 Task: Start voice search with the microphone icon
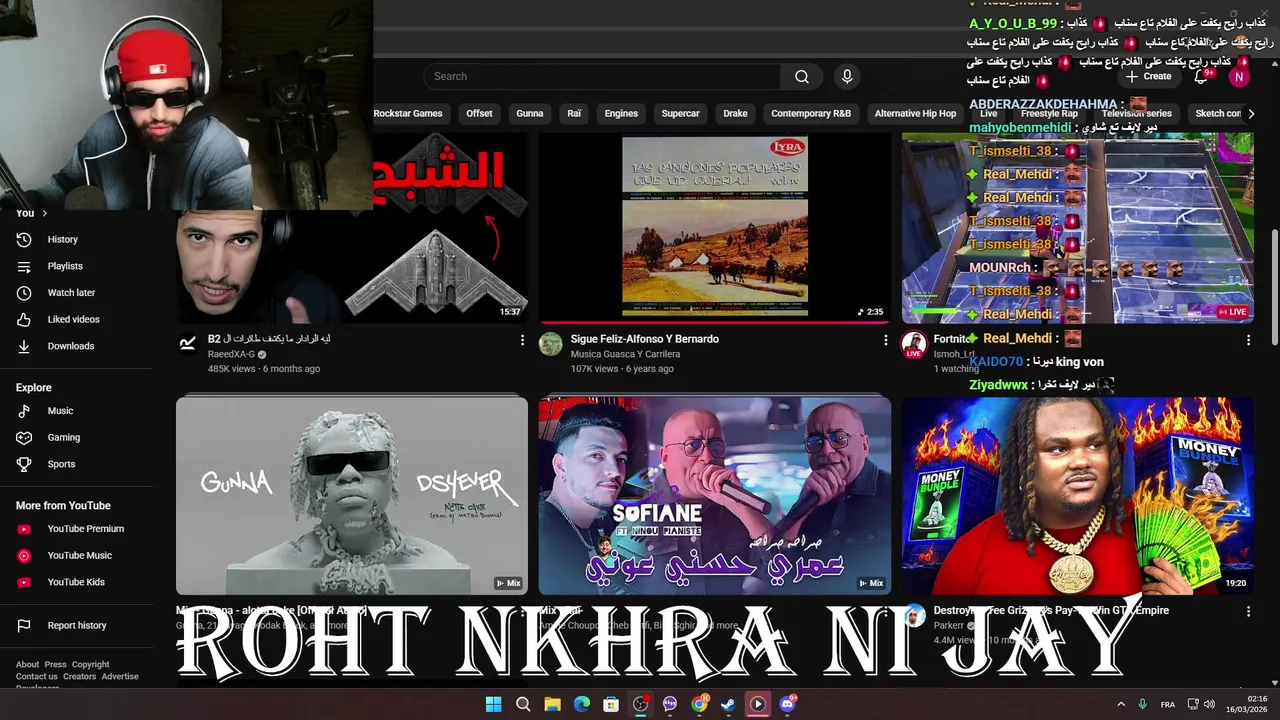coord(847,76)
